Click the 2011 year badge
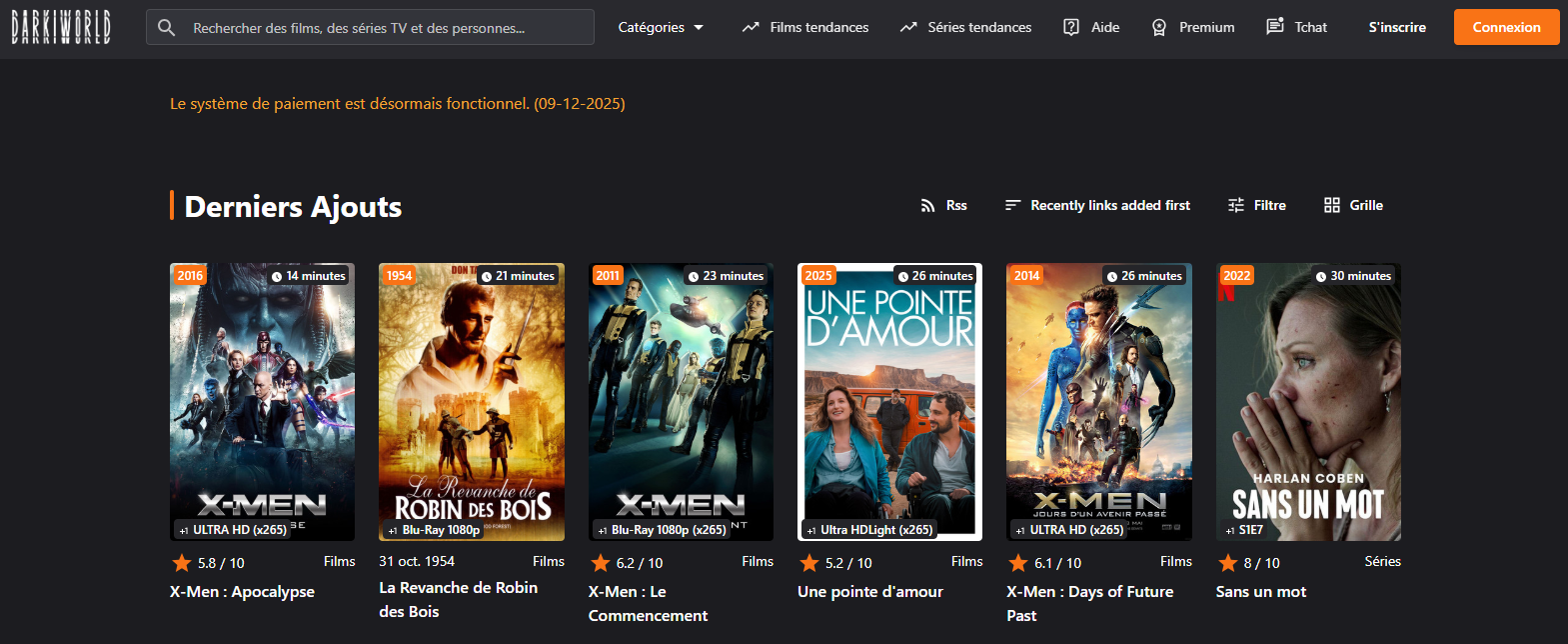The height and width of the screenshot is (644, 1568). click(608, 276)
